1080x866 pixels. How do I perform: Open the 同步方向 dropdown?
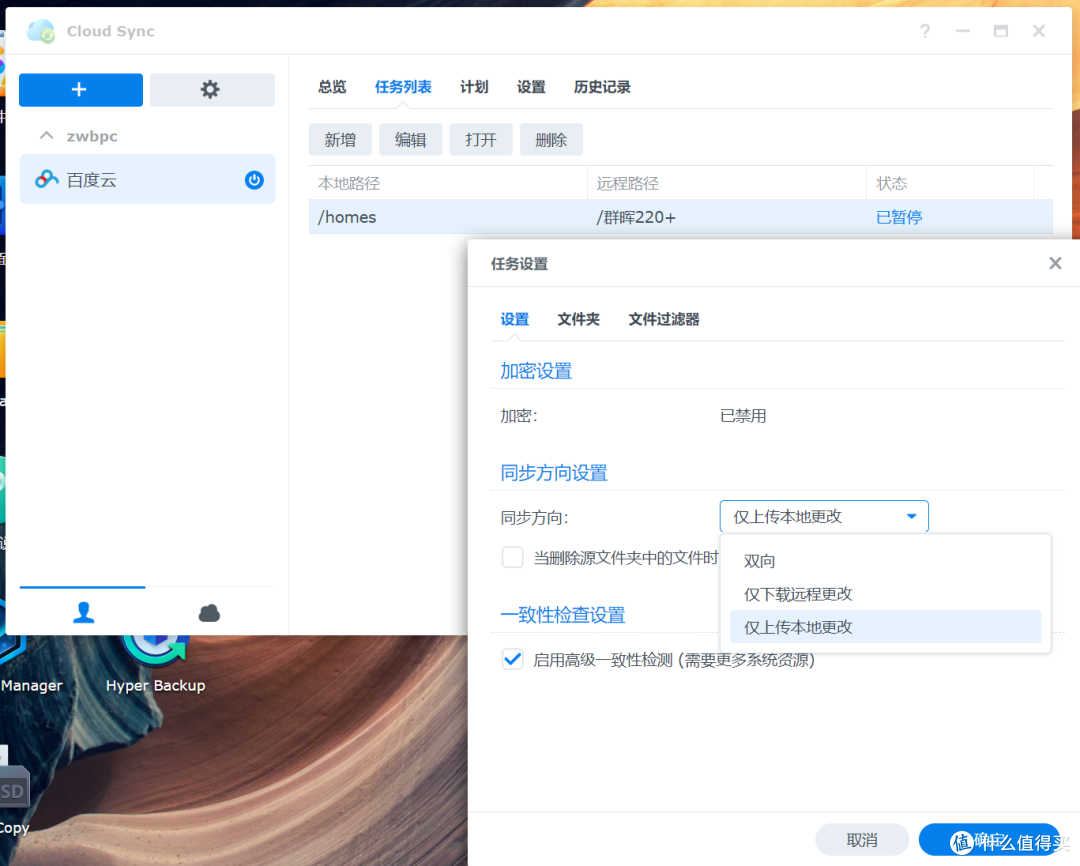(824, 517)
